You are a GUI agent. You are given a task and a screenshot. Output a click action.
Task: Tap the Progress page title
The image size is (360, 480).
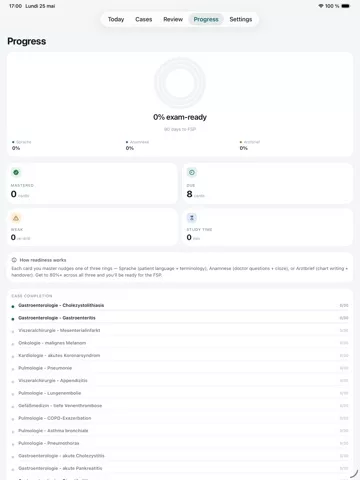(27, 41)
